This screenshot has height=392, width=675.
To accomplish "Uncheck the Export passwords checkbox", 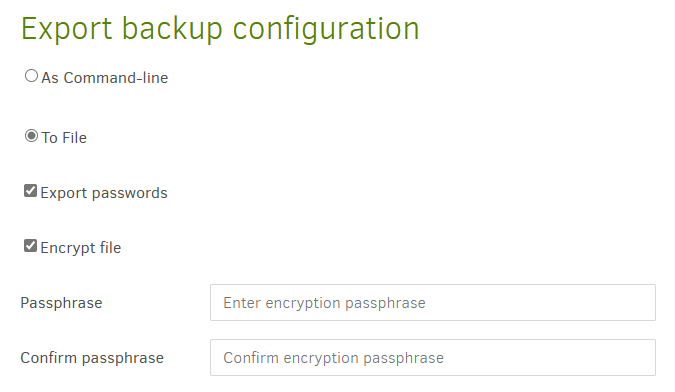I will 30,191.
